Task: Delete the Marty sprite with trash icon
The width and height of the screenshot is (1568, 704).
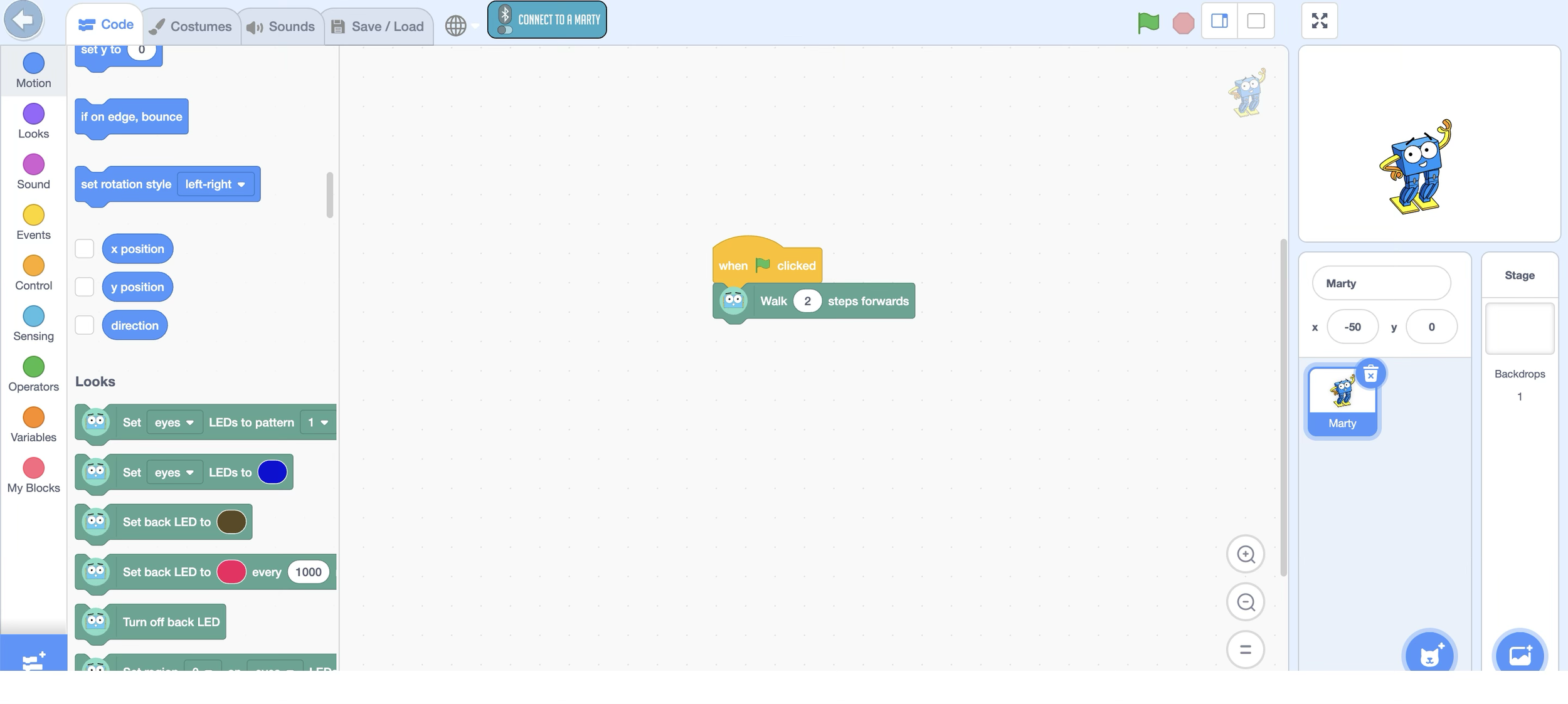Action: 1370,375
